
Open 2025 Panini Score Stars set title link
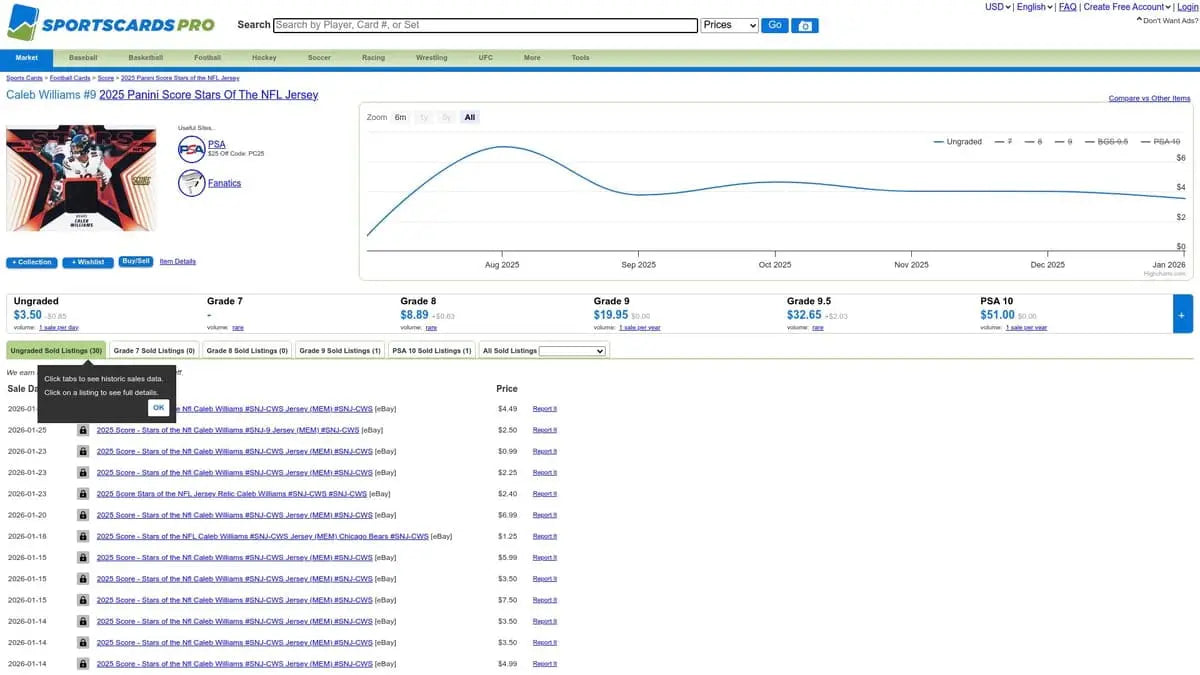(x=209, y=95)
